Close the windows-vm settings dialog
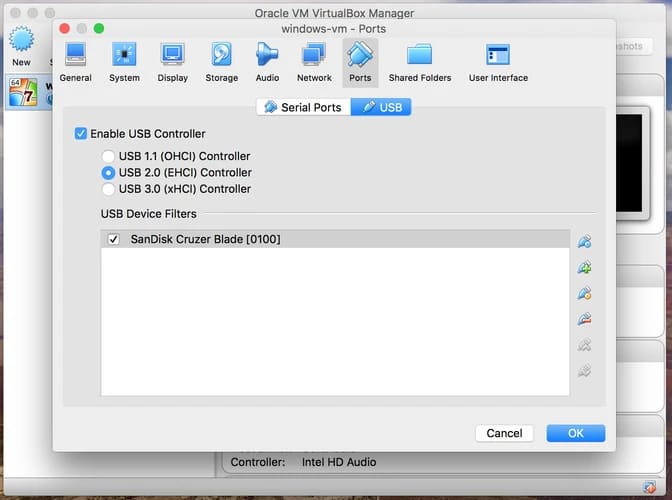Viewport: 672px width, 500px height. click(65, 29)
